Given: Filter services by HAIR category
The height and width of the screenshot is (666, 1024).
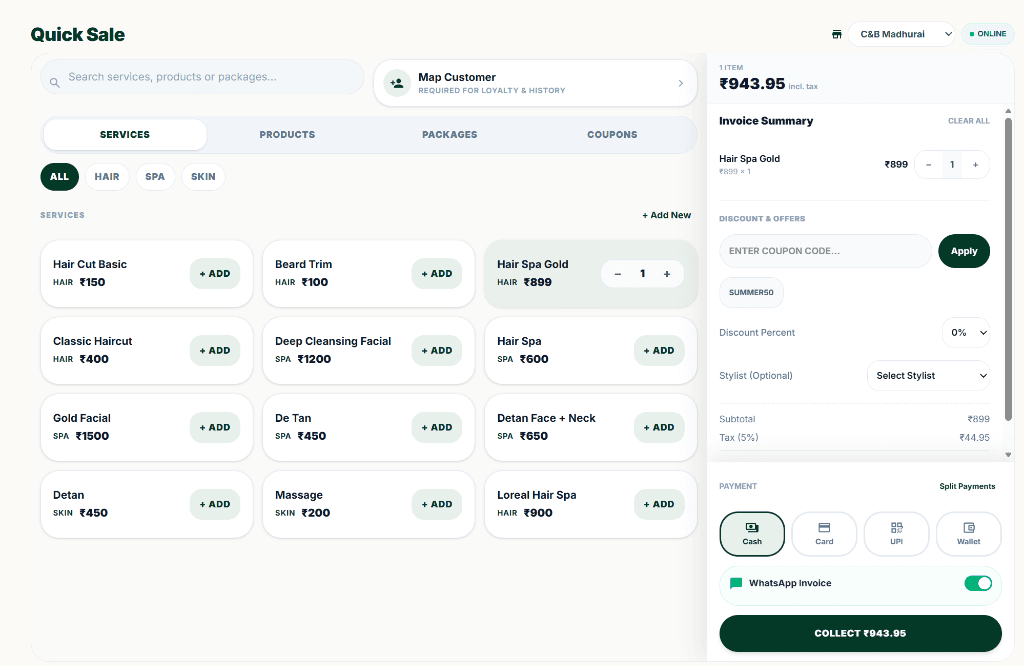Looking at the screenshot, I should click(x=107, y=177).
